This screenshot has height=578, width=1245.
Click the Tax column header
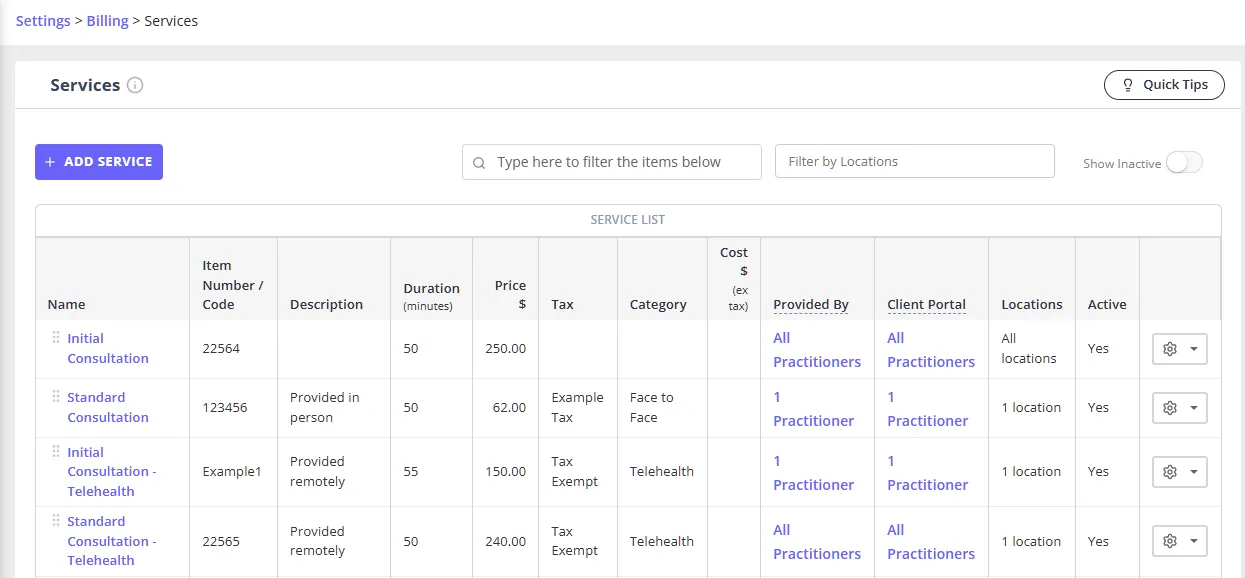563,304
